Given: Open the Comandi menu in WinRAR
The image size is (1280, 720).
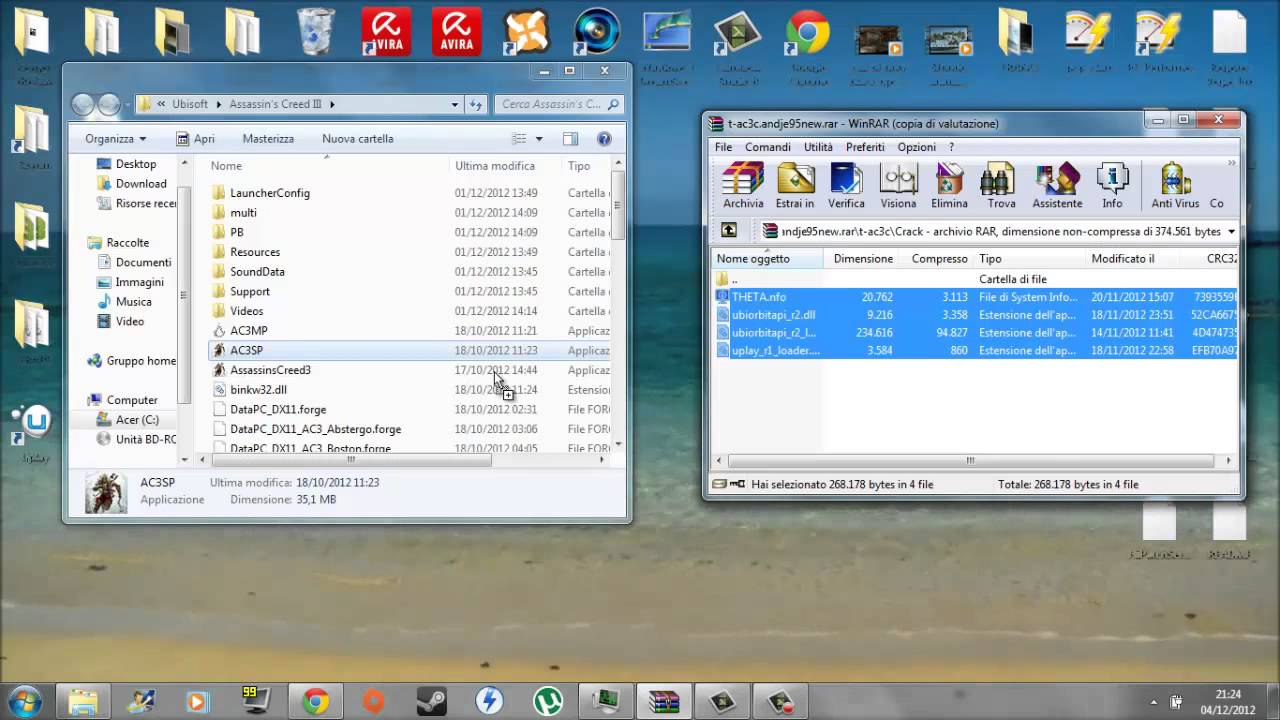Looking at the screenshot, I should coord(768,147).
